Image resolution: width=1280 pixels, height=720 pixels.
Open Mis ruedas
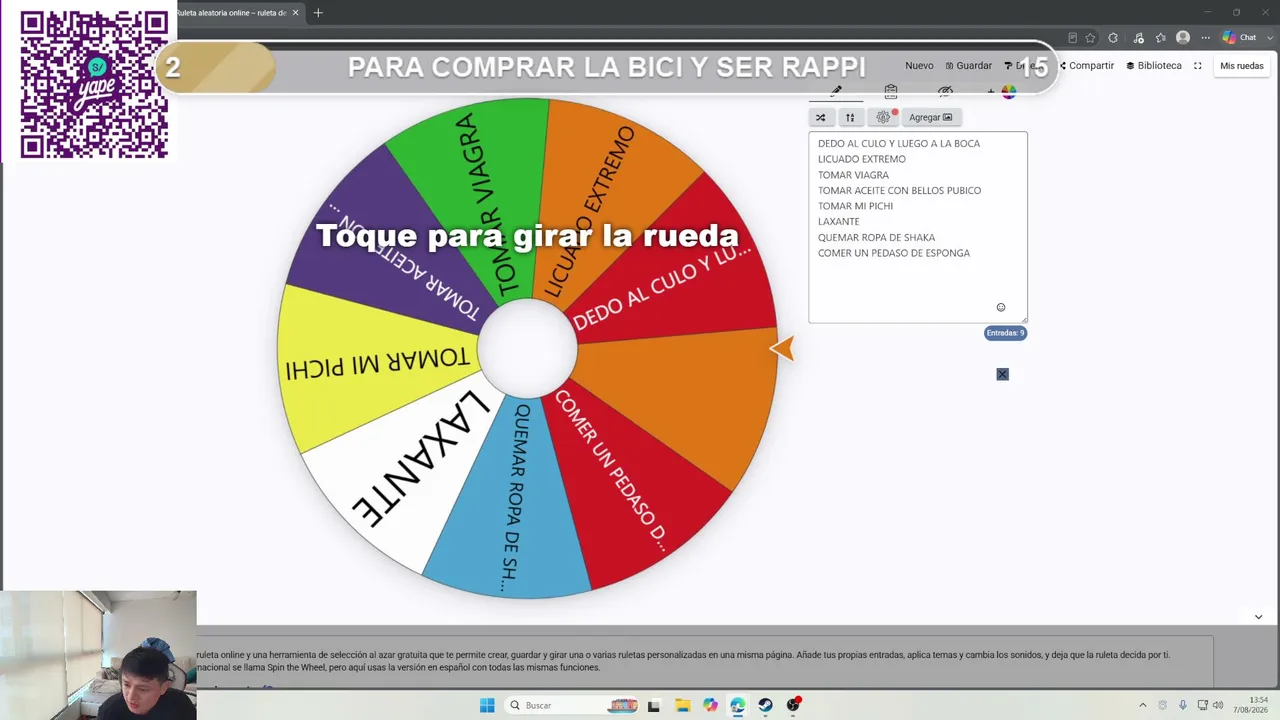tap(1242, 66)
